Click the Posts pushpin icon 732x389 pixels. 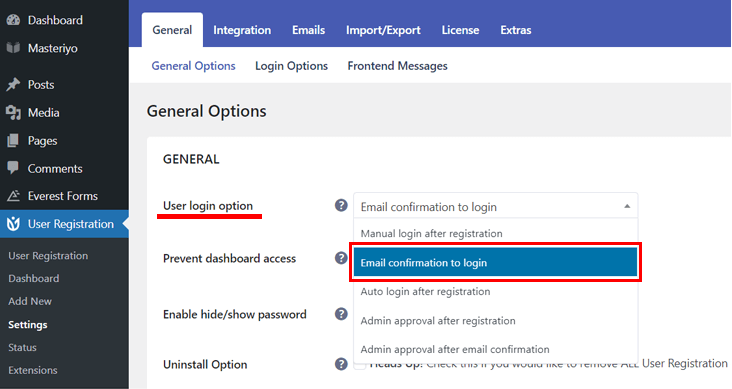[13, 85]
